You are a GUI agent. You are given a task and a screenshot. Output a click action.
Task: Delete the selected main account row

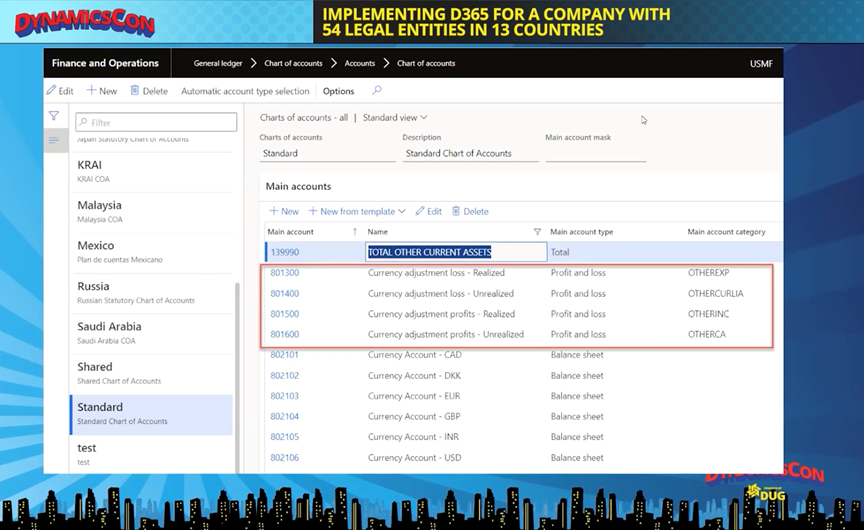point(470,211)
